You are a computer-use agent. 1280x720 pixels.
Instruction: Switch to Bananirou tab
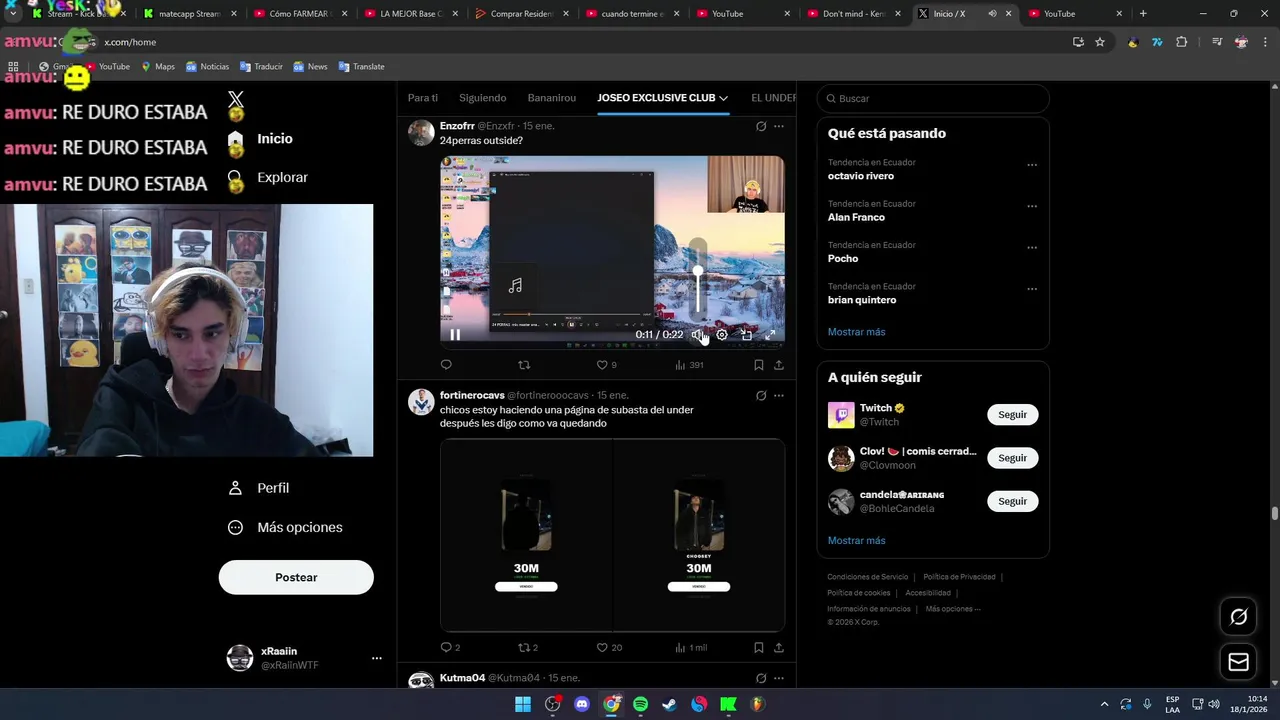552,98
